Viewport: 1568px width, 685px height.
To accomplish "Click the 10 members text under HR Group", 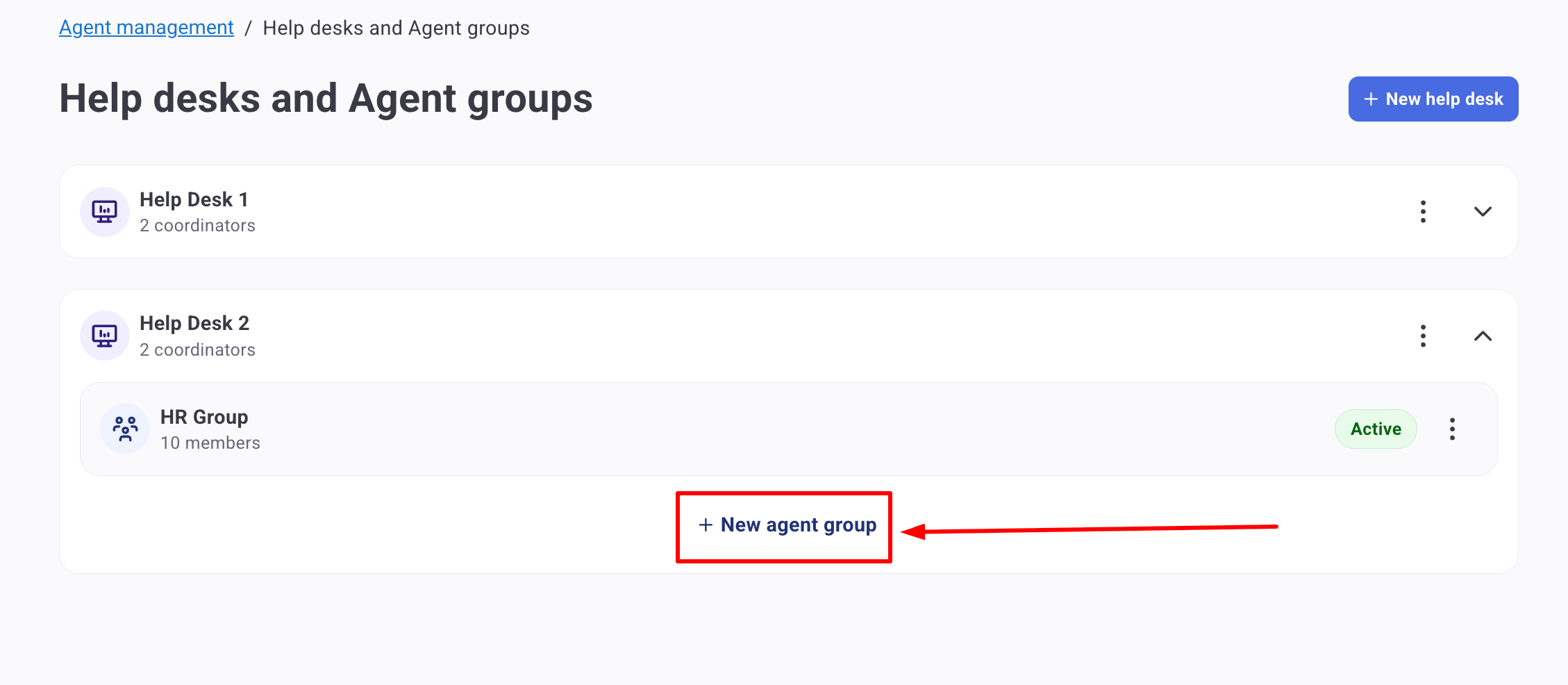I will [x=210, y=443].
